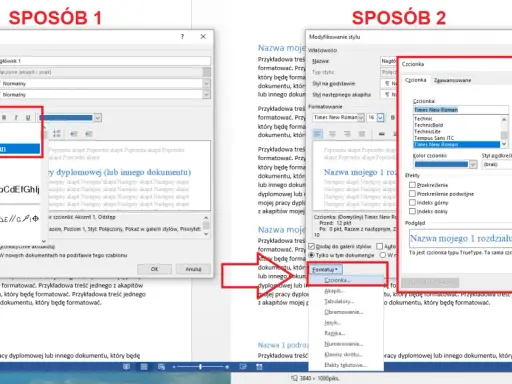
Task: Choose Czcionka... from Formatuj menu
Action: tap(346, 280)
